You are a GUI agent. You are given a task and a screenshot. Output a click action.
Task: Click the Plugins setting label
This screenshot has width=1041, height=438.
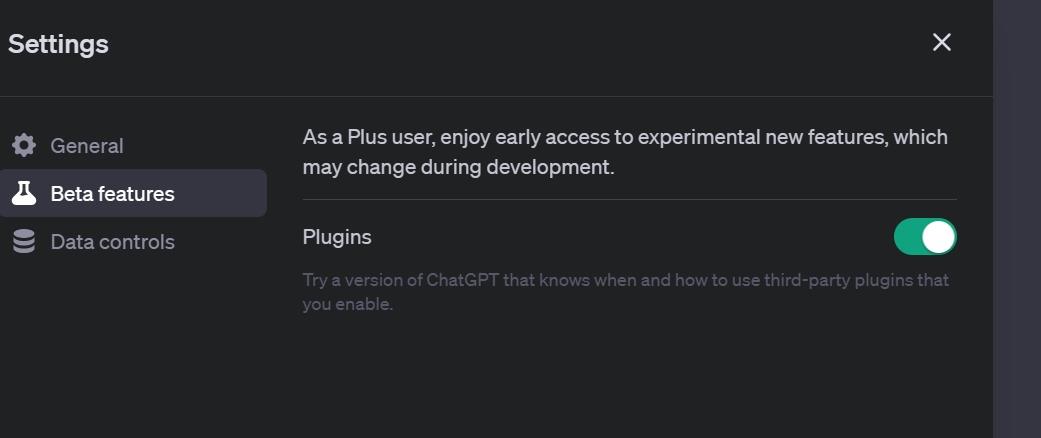click(x=337, y=237)
